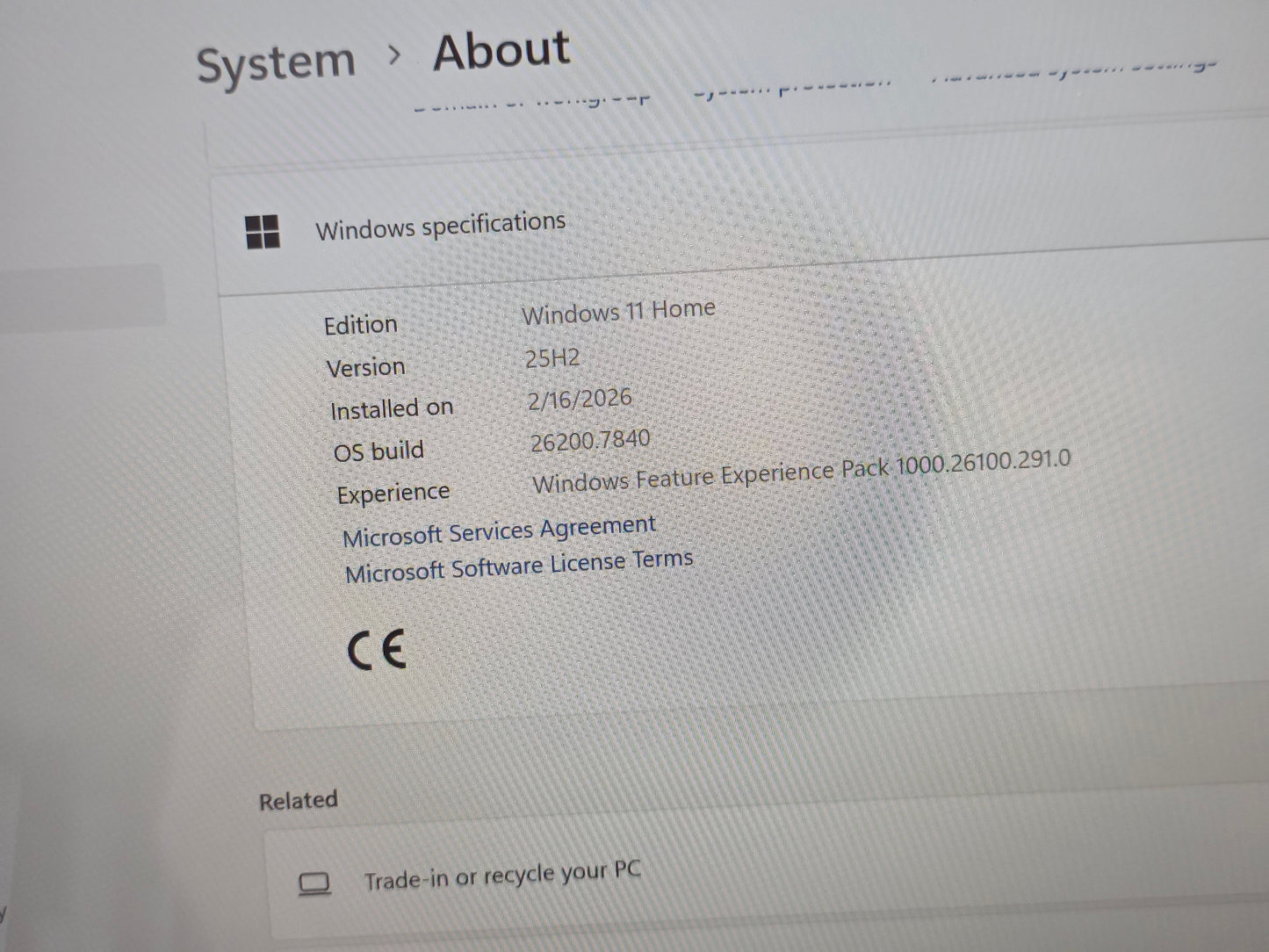1269x952 pixels.
Task: Click the Installed on date 2/16/2026
Action: pyautogui.click(x=580, y=399)
